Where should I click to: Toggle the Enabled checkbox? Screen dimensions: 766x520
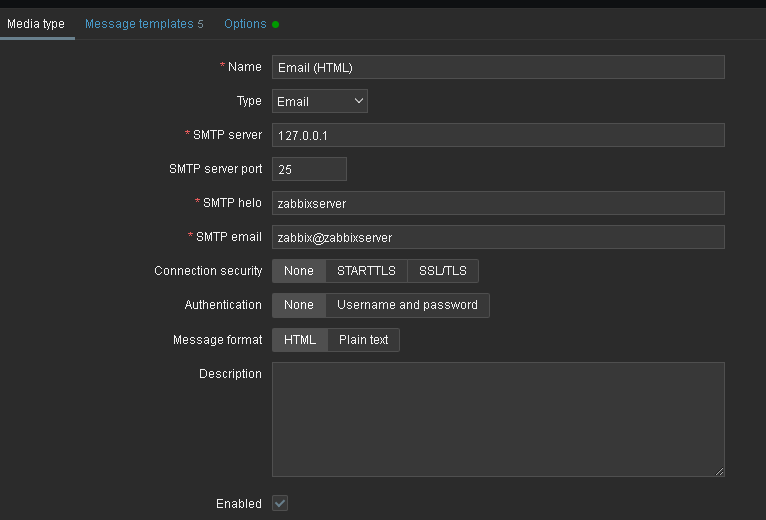[280, 503]
